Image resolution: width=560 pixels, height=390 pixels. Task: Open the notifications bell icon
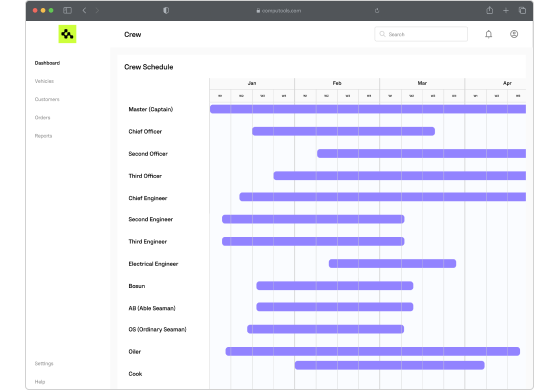point(488,34)
